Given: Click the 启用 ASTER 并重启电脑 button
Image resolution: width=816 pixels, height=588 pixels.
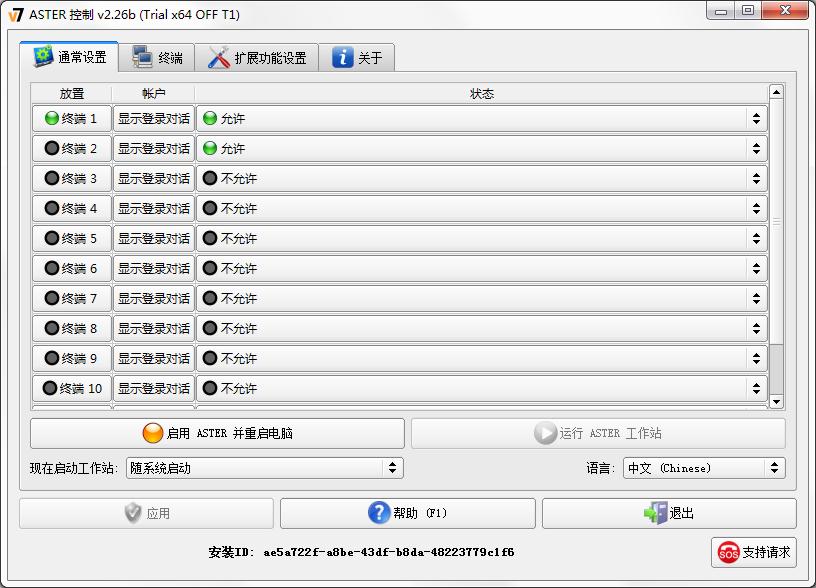Looking at the screenshot, I should tap(218, 433).
